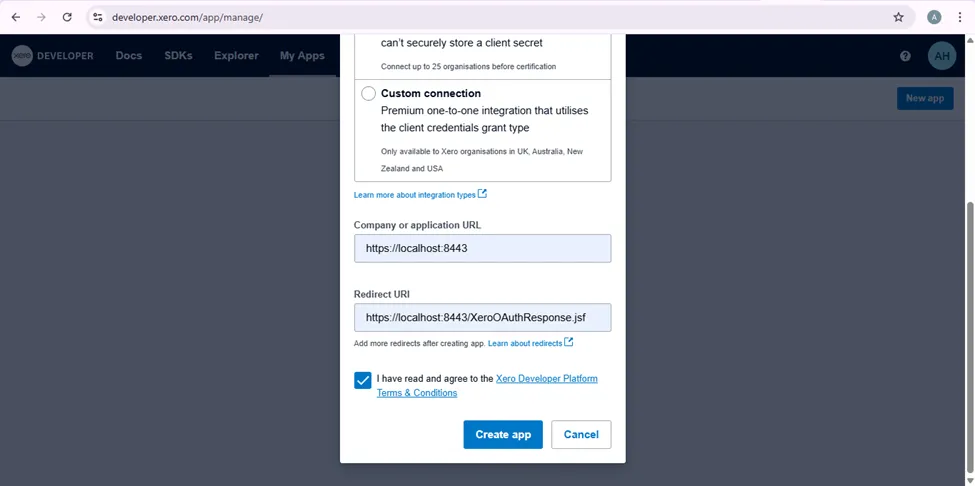This screenshot has height=486, width=975.
Task: Click the Xero Developer logo
Action: click(x=52, y=56)
